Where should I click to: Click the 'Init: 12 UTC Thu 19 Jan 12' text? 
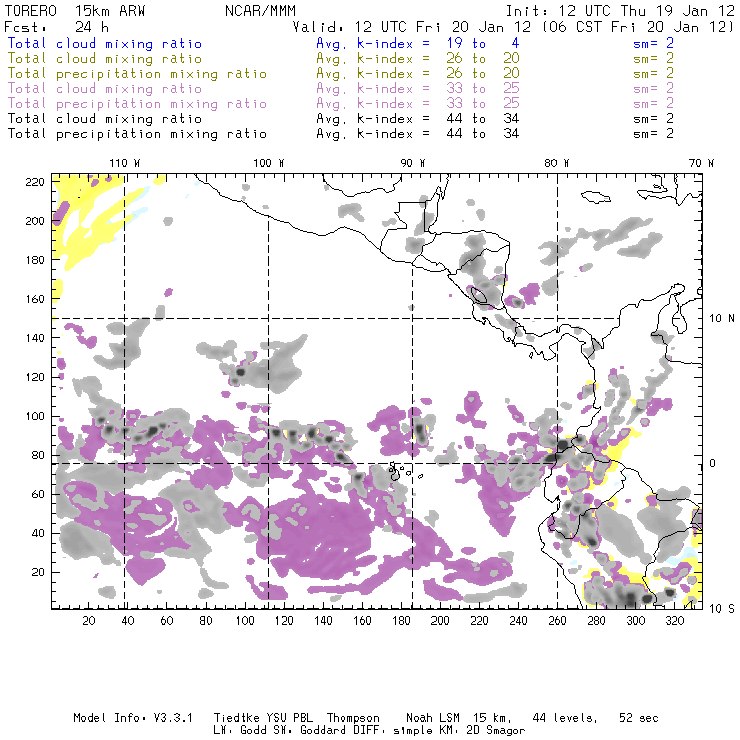(x=620, y=11)
